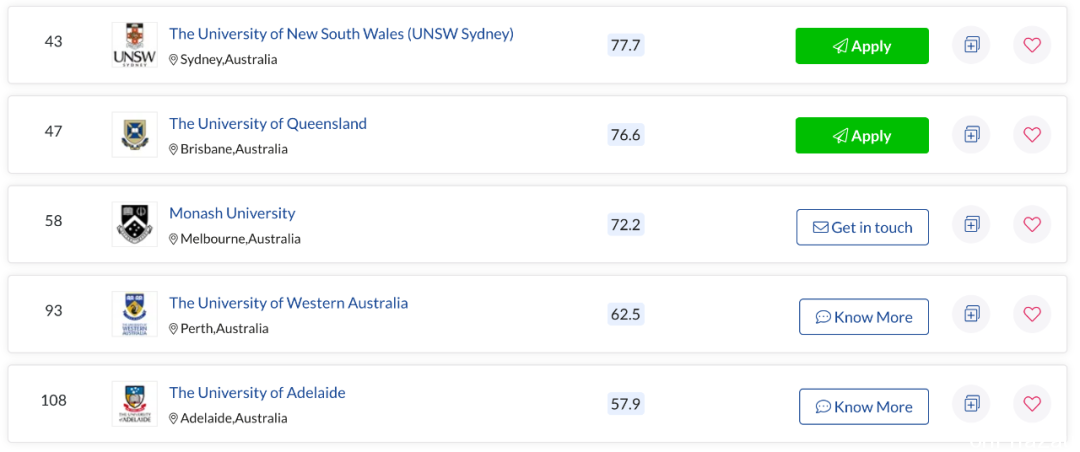Open Monash University page link

pos(232,214)
